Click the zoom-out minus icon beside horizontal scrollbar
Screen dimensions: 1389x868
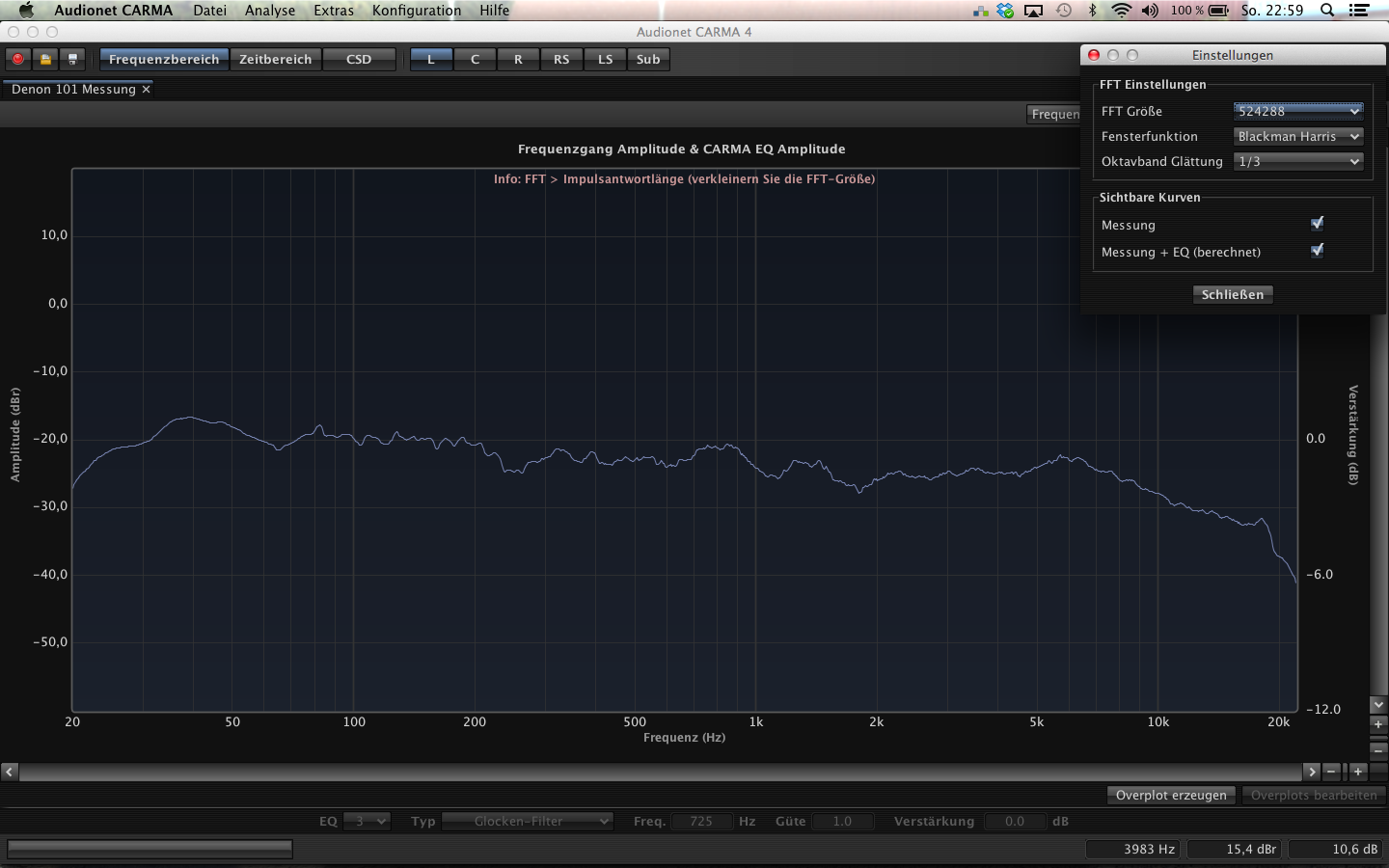1332,772
